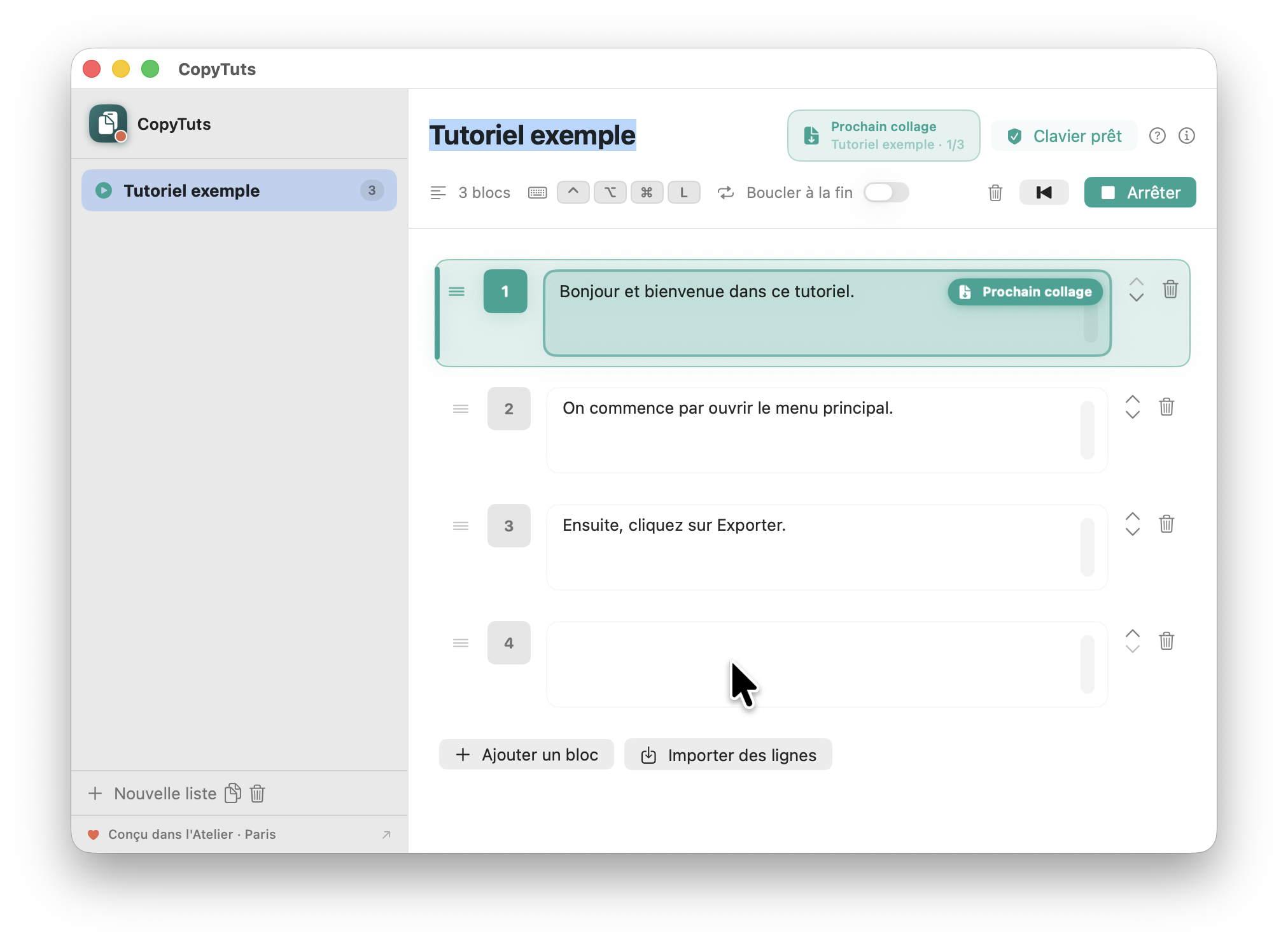Move block 3 up with chevron

[1132, 516]
